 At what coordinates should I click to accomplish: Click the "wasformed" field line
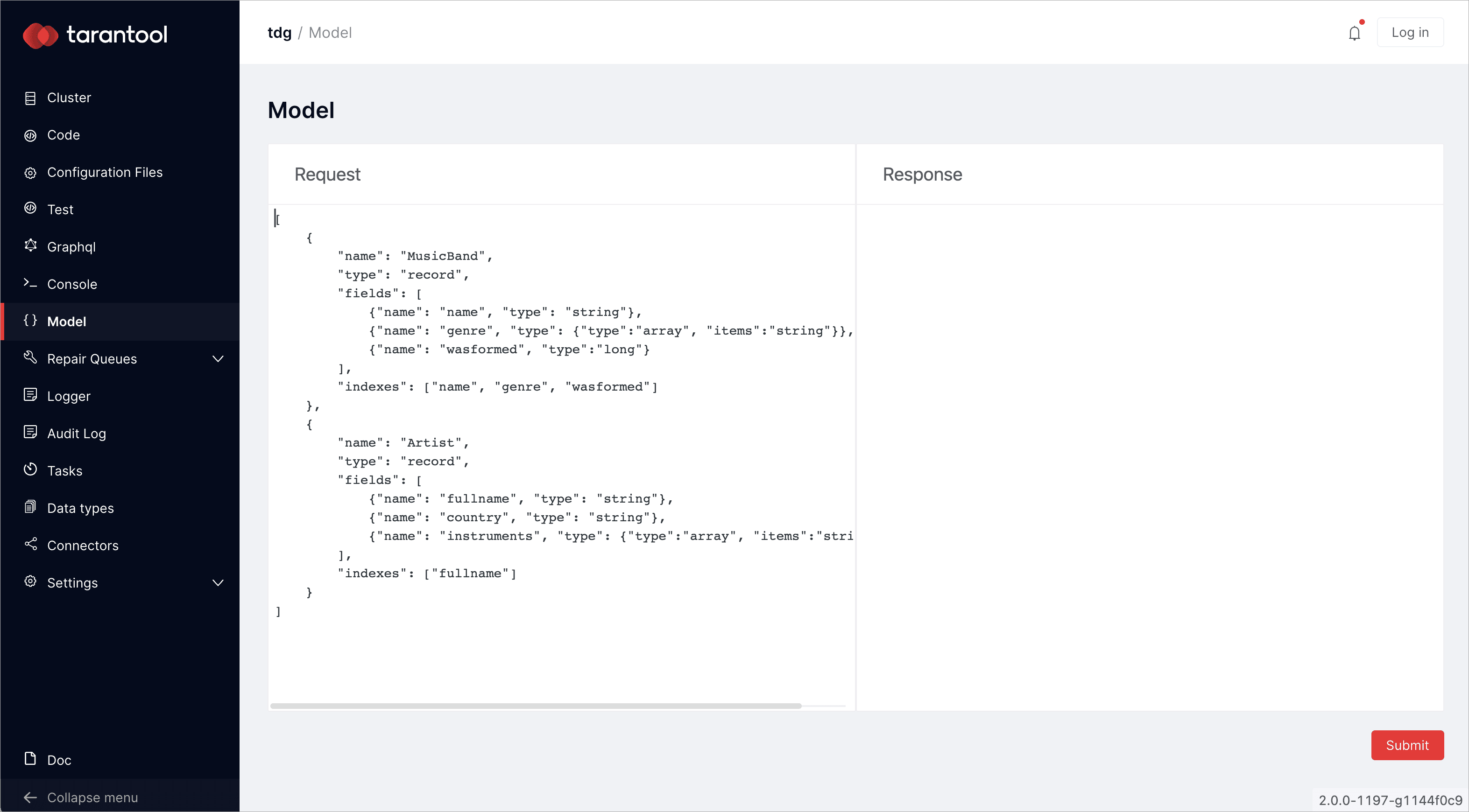509,350
